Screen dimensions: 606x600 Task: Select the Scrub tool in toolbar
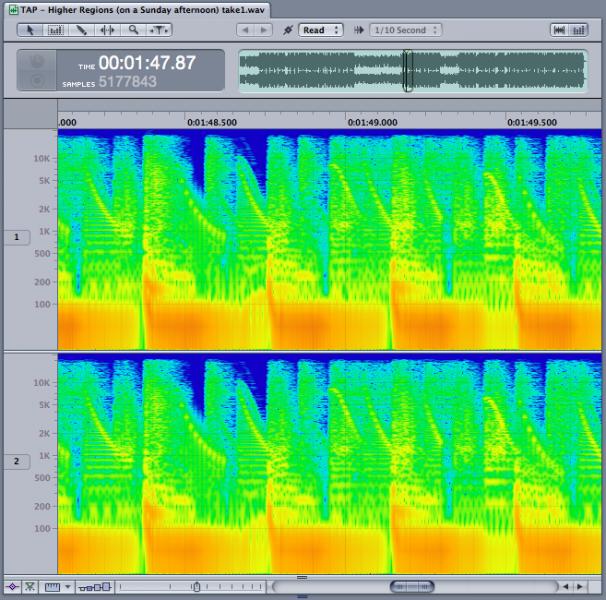[x=159, y=30]
